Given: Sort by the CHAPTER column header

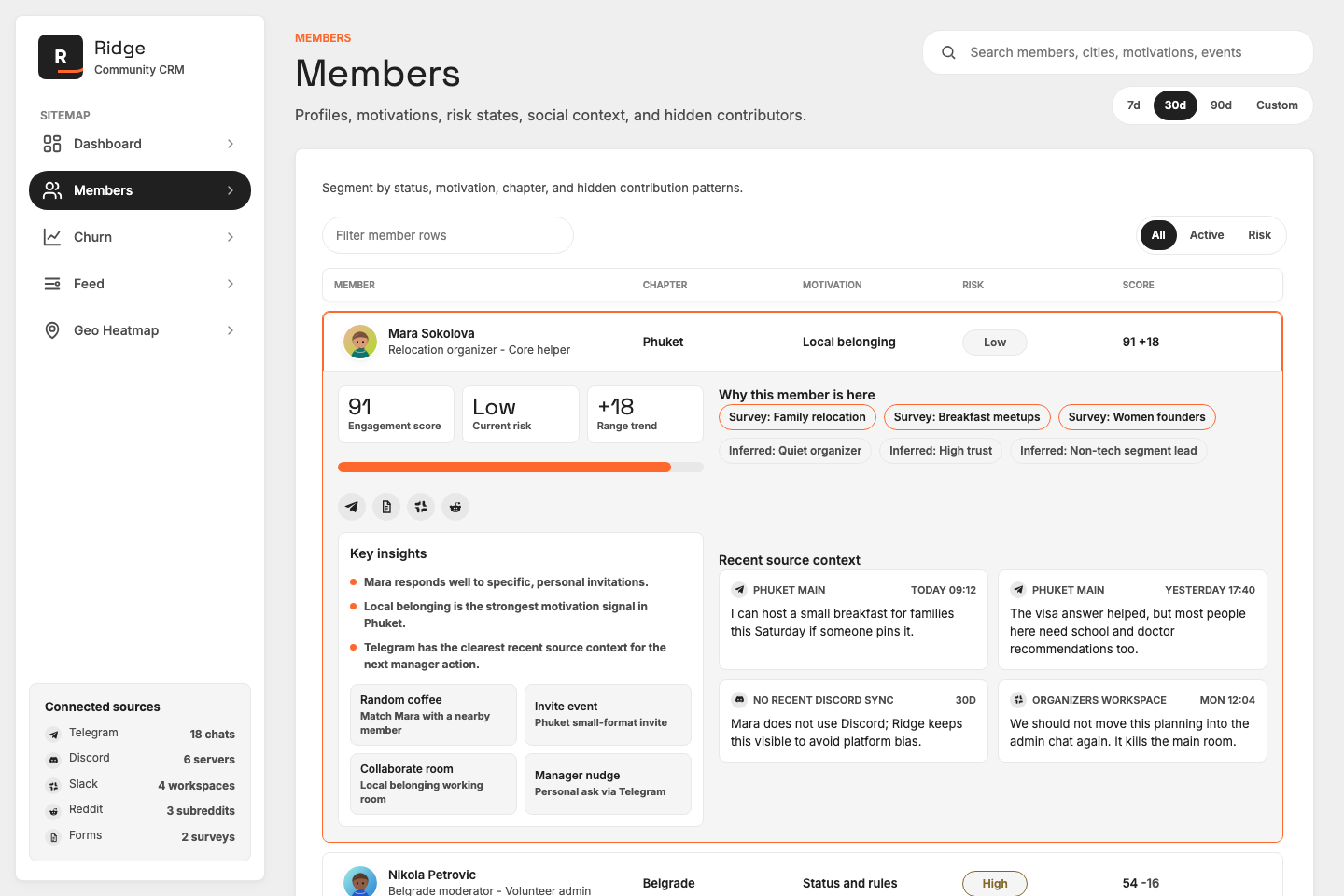Looking at the screenshot, I should tap(665, 285).
